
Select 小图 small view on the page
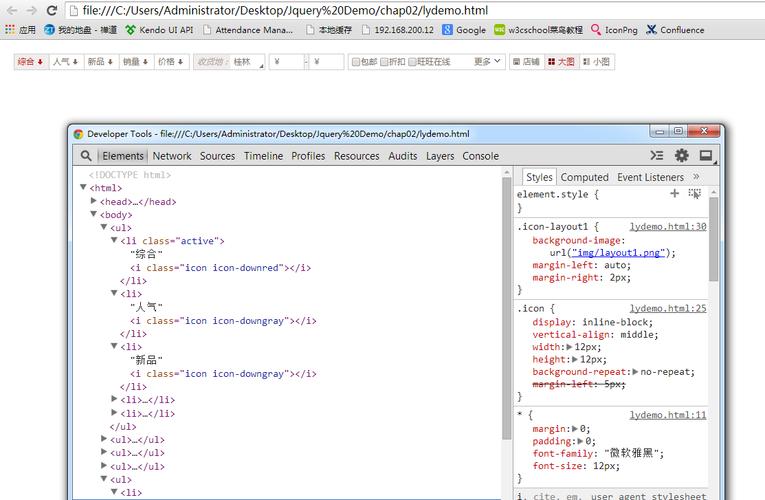(x=597, y=61)
